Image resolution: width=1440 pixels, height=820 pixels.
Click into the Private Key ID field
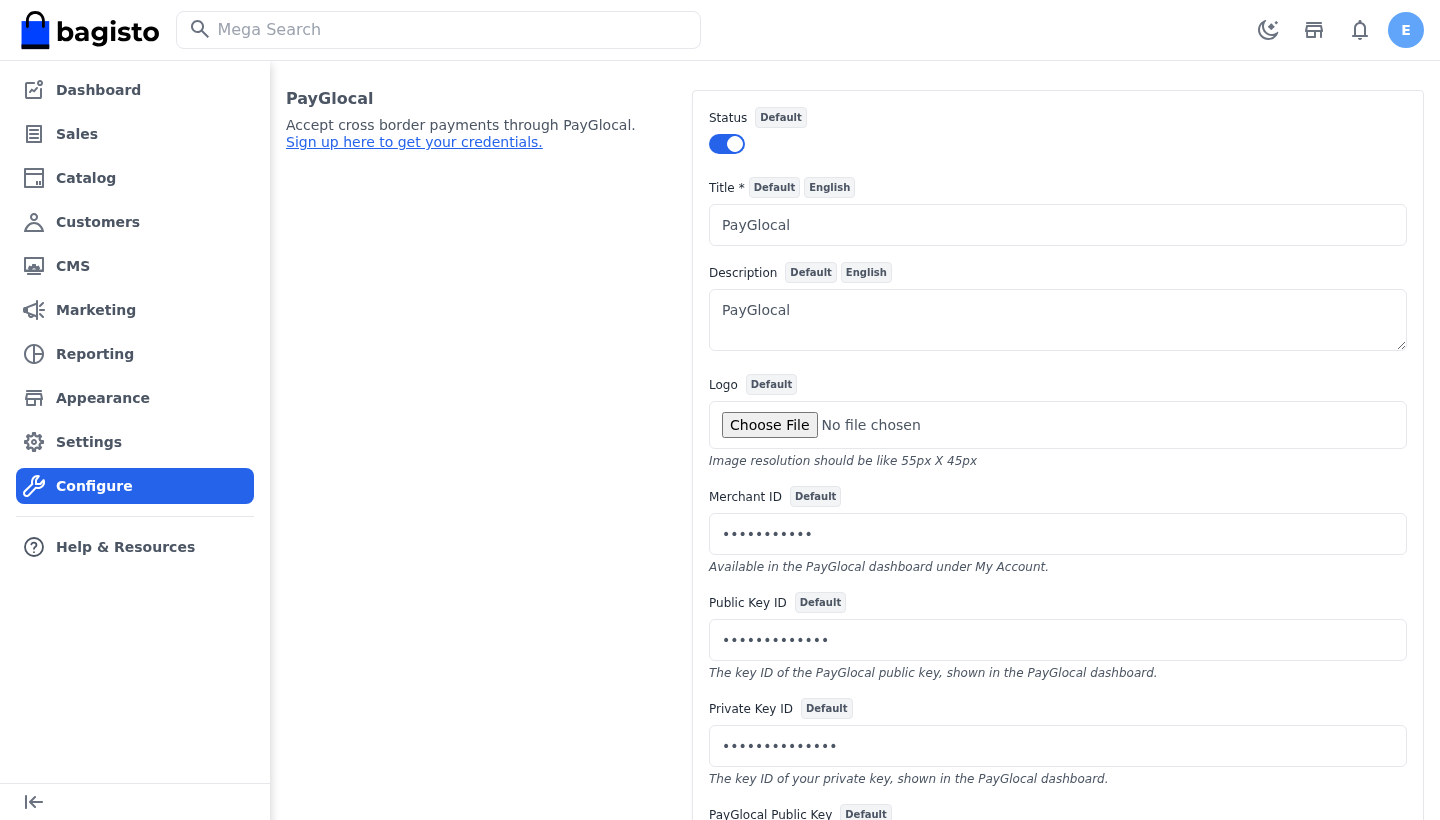(1058, 746)
